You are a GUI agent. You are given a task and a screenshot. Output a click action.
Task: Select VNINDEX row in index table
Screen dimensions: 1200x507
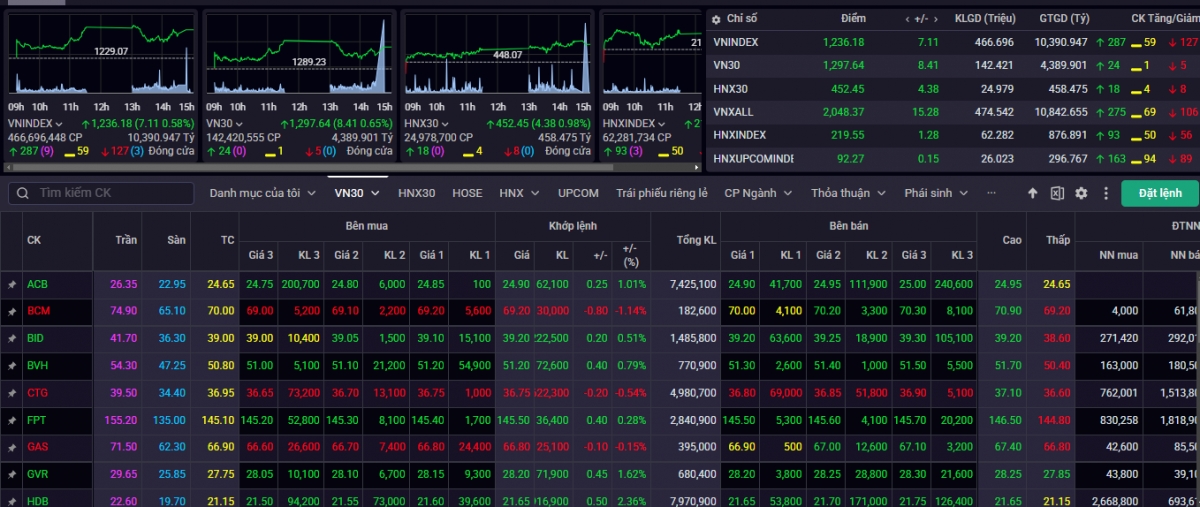pyautogui.click(x=953, y=42)
